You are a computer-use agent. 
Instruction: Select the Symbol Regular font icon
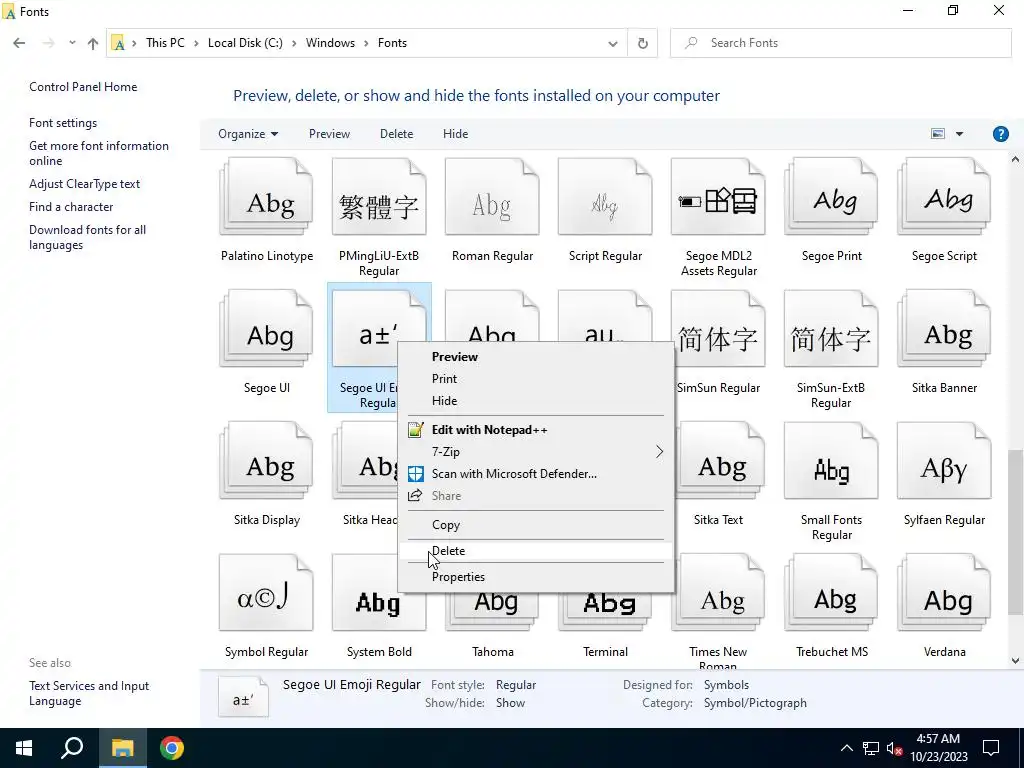click(x=266, y=593)
